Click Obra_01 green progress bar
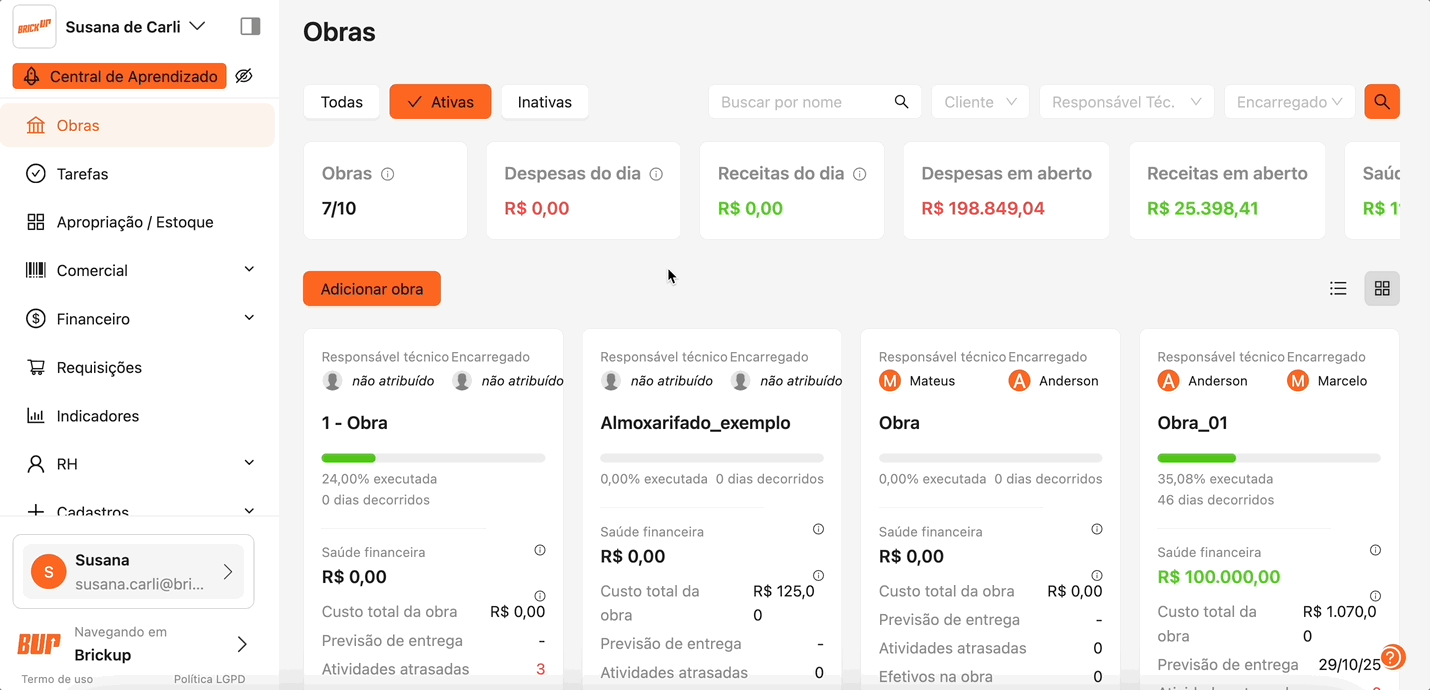Screen dimensions: 1430x690 tap(1197, 458)
